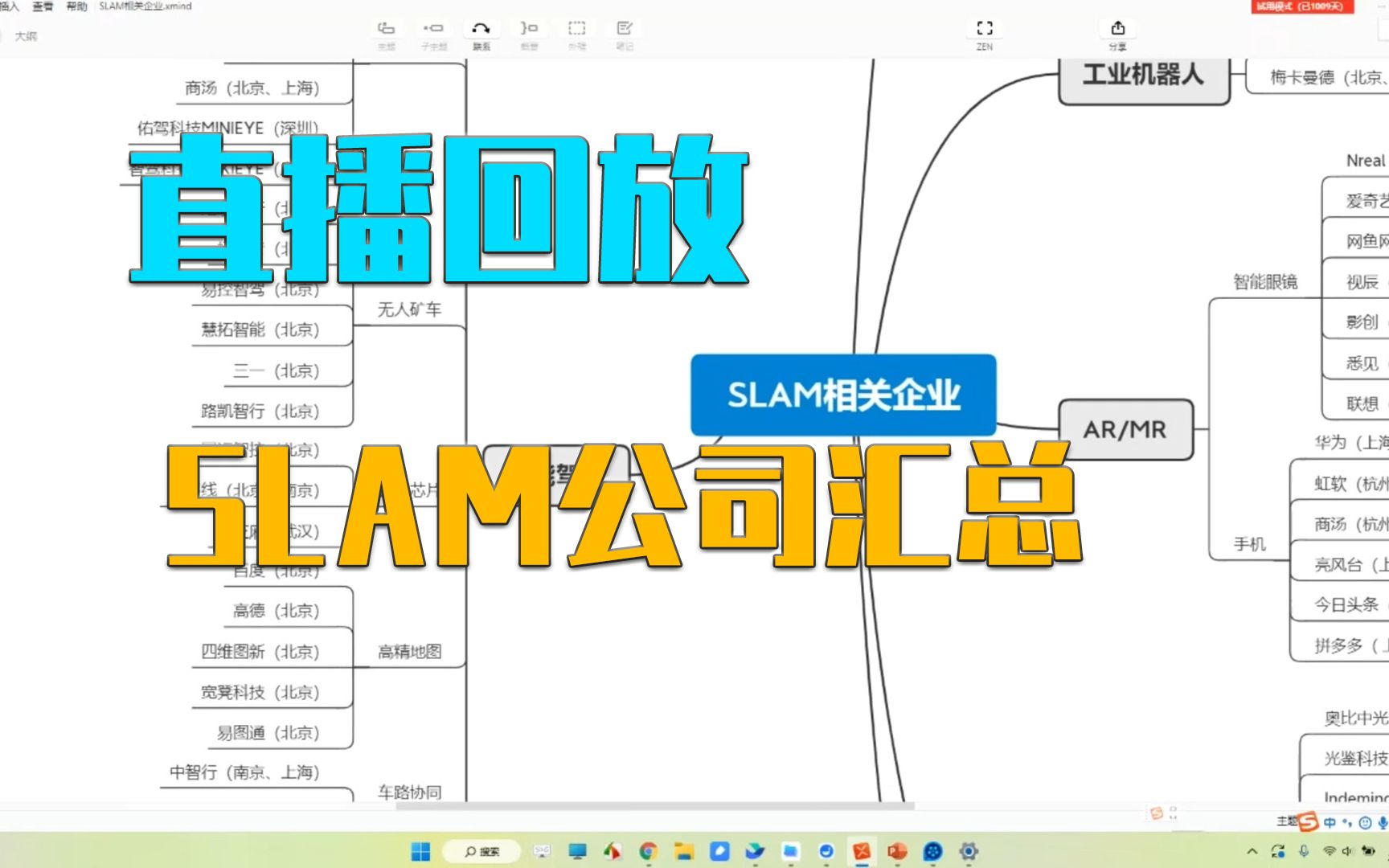Viewport: 1389px width, 868px height.
Task: Open the system tray volume control
Action: (1348, 851)
